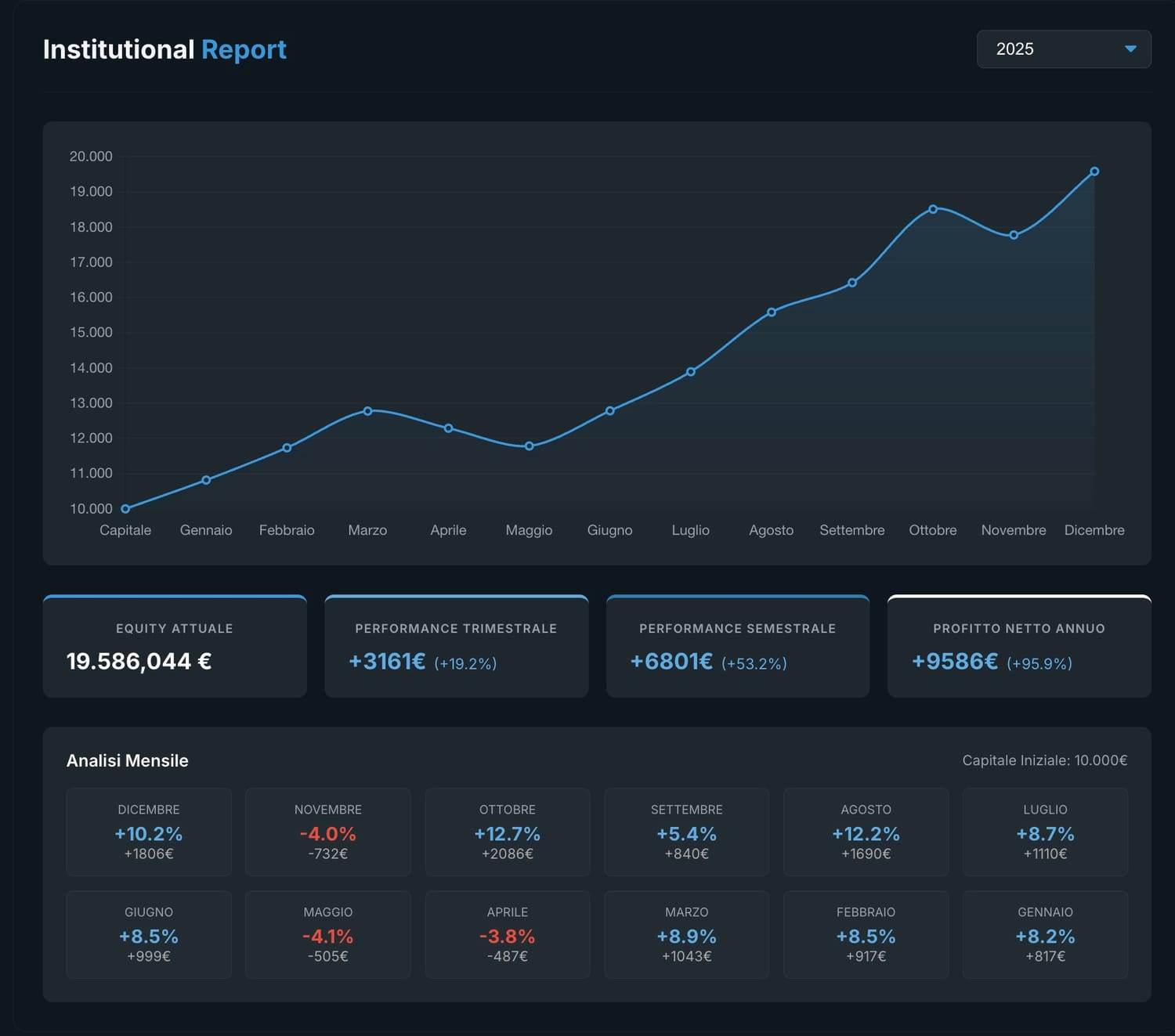Select the Dicembre monthly card showing +10.2%
The width and height of the screenshot is (1175, 1036).
click(149, 832)
